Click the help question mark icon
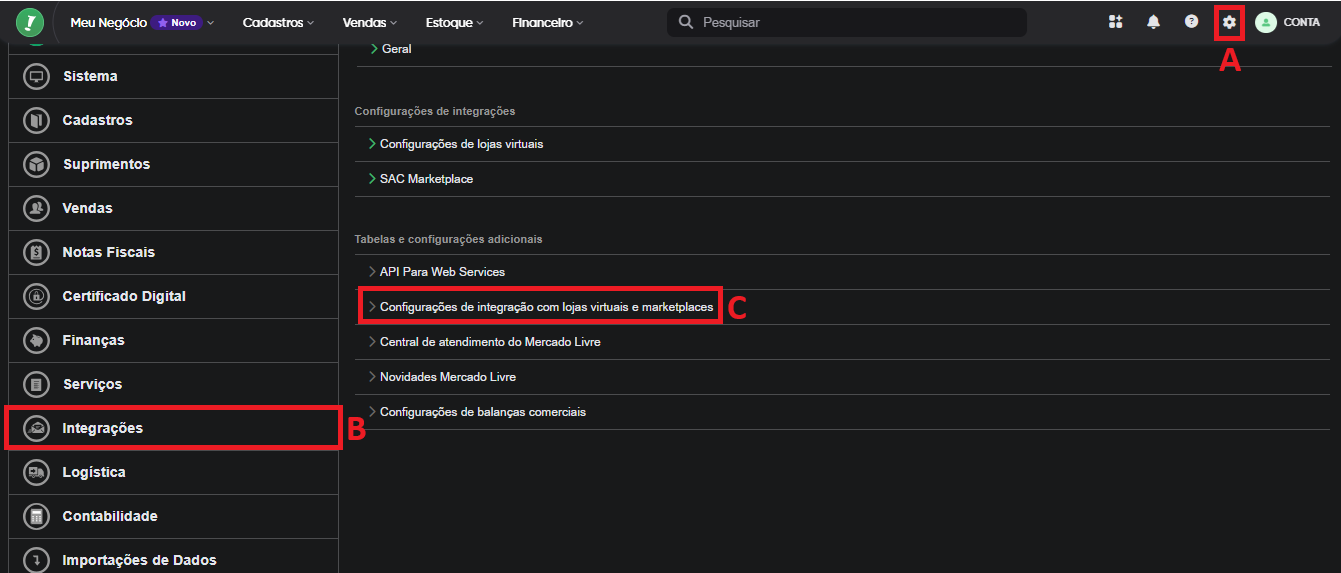Image resolution: width=1341 pixels, height=573 pixels. coord(1191,21)
